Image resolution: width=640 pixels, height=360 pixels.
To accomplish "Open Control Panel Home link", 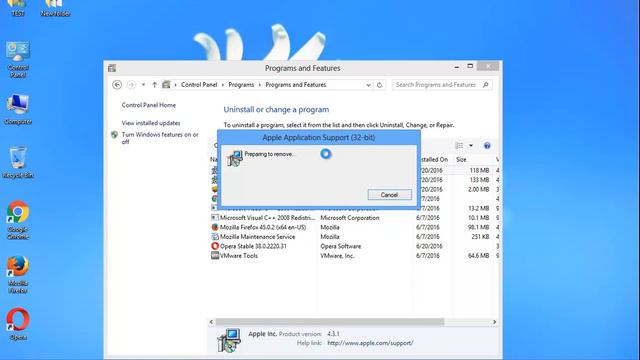I will tap(149, 105).
